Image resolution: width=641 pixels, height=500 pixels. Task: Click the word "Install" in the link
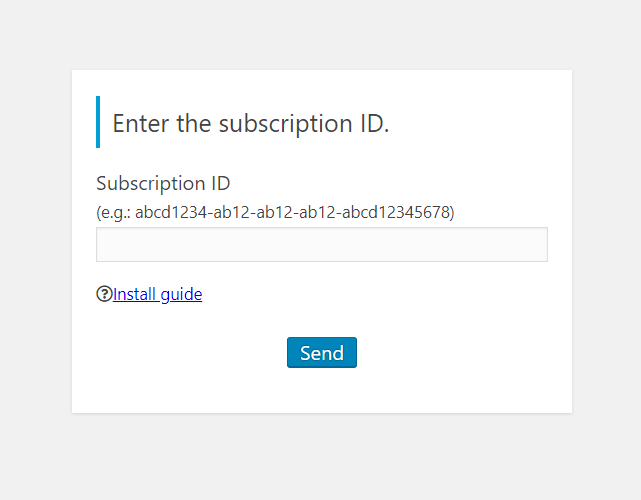click(134, 294)
